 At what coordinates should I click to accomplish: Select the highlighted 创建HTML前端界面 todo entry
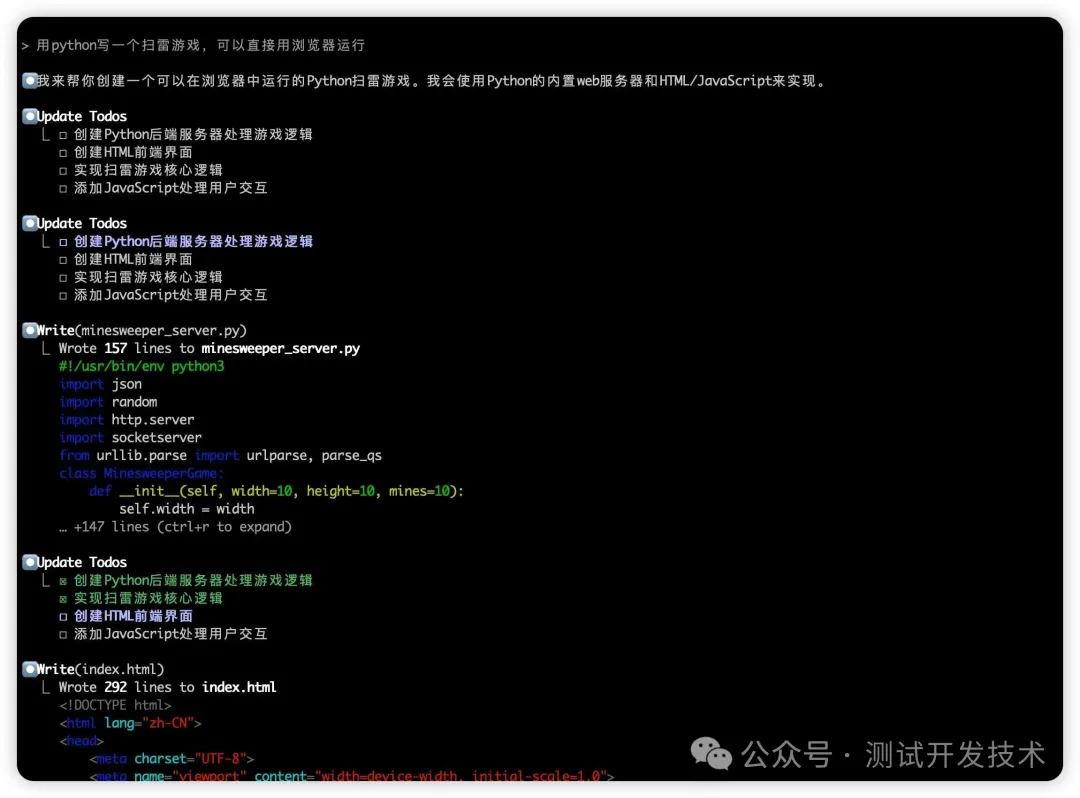click(131, 615)
